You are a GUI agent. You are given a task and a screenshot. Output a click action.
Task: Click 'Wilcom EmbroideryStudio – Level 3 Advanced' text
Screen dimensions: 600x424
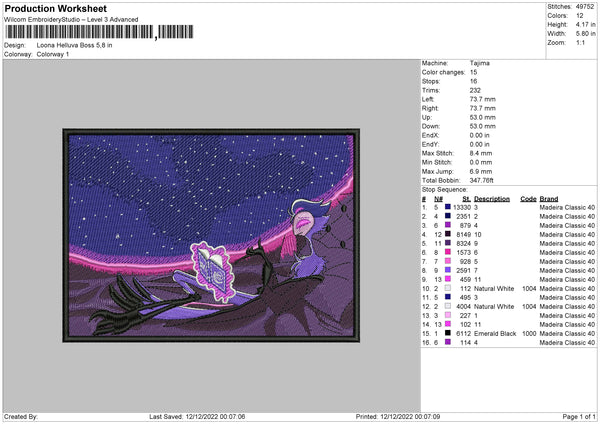point(71,20)
